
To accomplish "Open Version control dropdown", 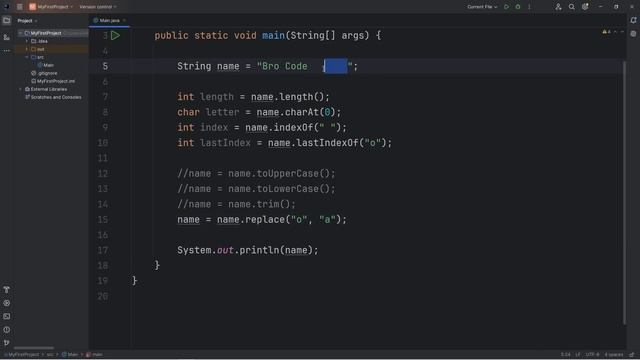I will click(98, 7).
